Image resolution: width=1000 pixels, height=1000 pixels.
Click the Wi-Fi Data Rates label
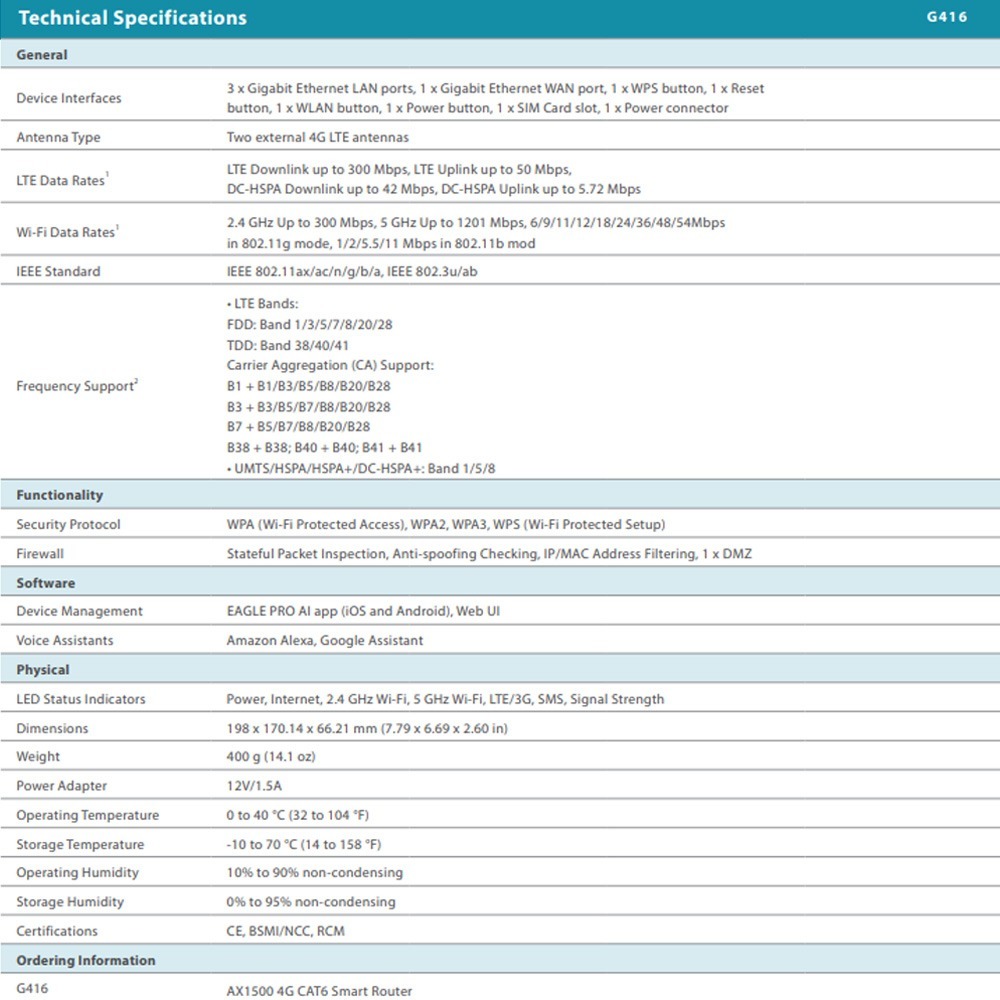point(67,232)
